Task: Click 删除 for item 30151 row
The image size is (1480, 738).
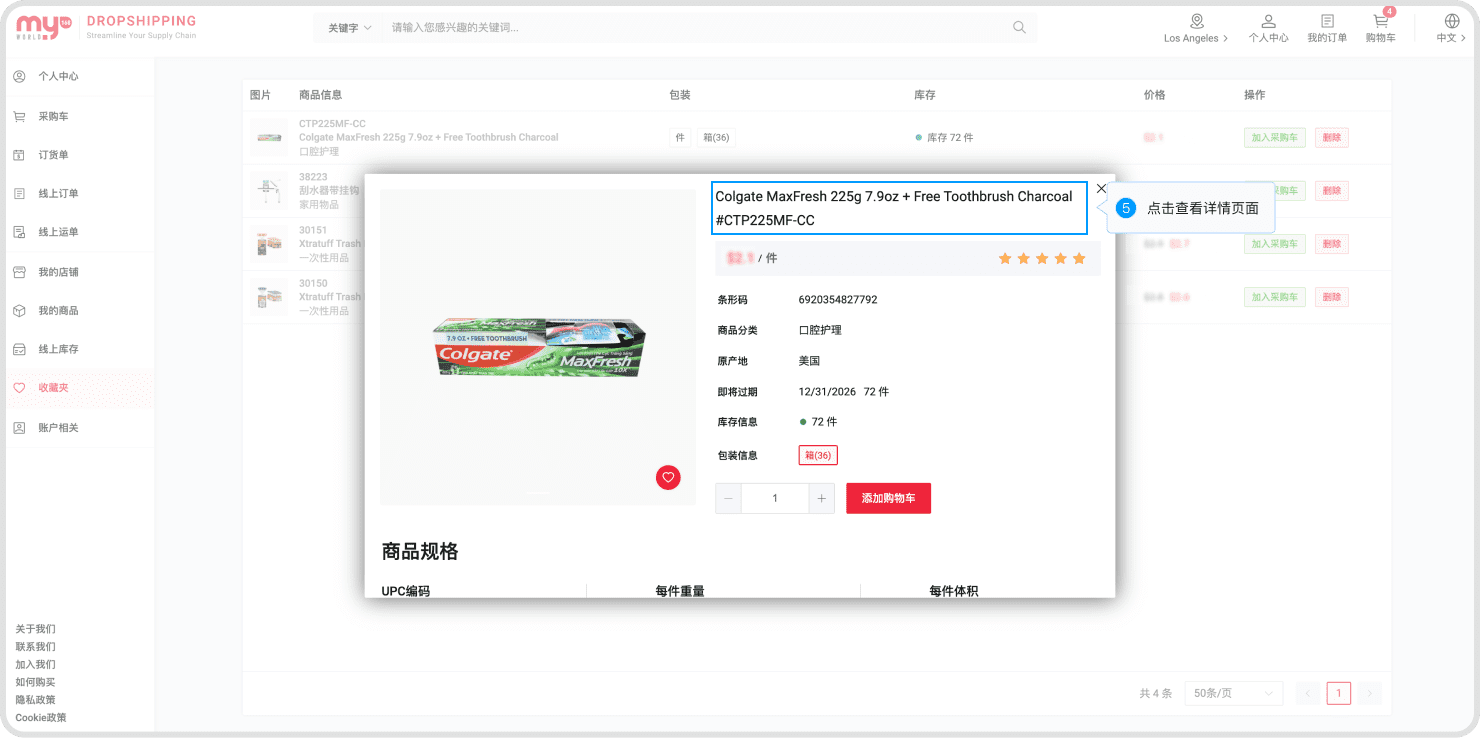Action: pyautogui.click(x=1331, y=244)
